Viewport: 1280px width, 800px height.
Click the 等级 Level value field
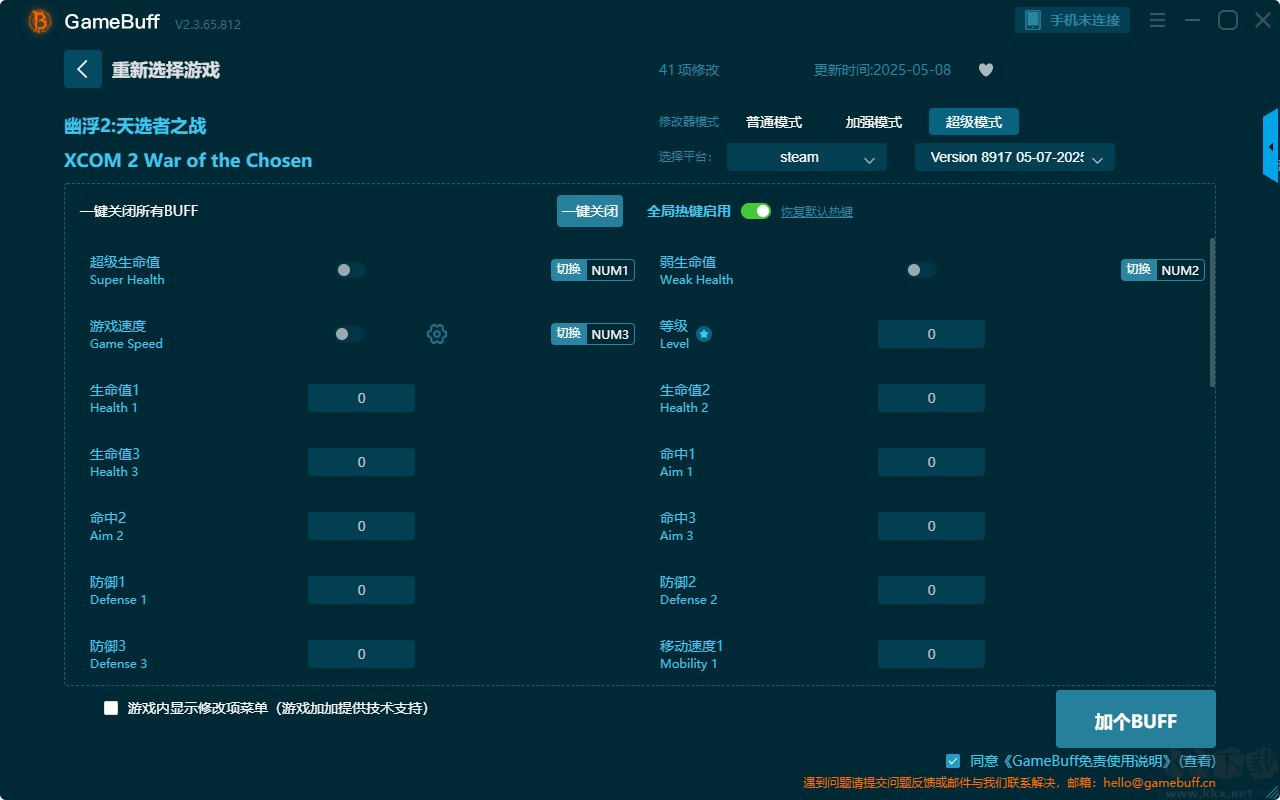pyautogui.click(x=931, y=334)
